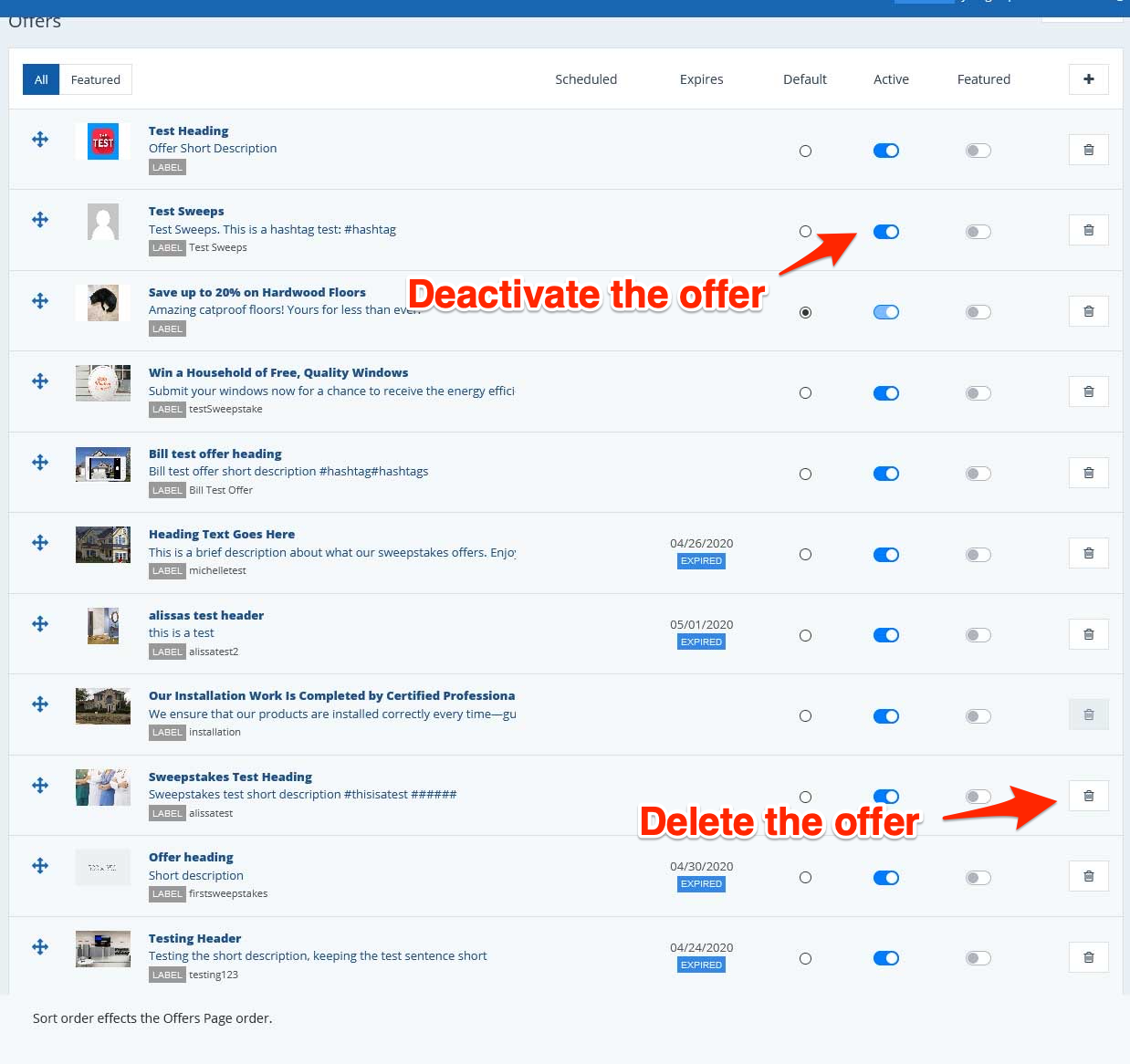Click trash icon for Test Sweeps offer

point(1088,231)
